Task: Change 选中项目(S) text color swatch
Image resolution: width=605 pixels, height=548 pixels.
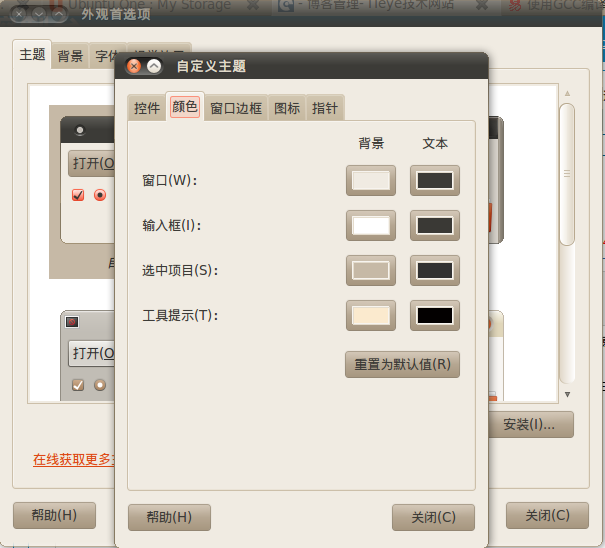Action: tap(435, 270)
